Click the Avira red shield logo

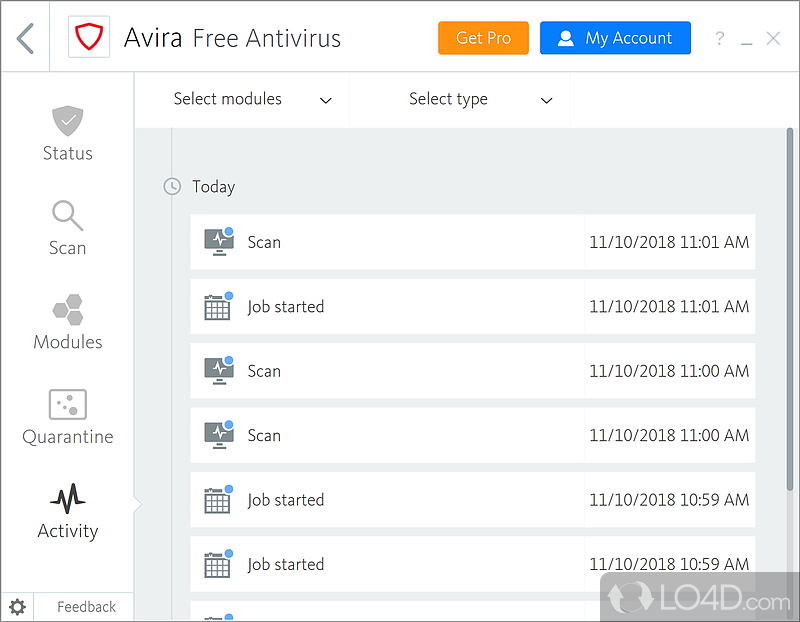pyautogui.click(x=89, y=38)
